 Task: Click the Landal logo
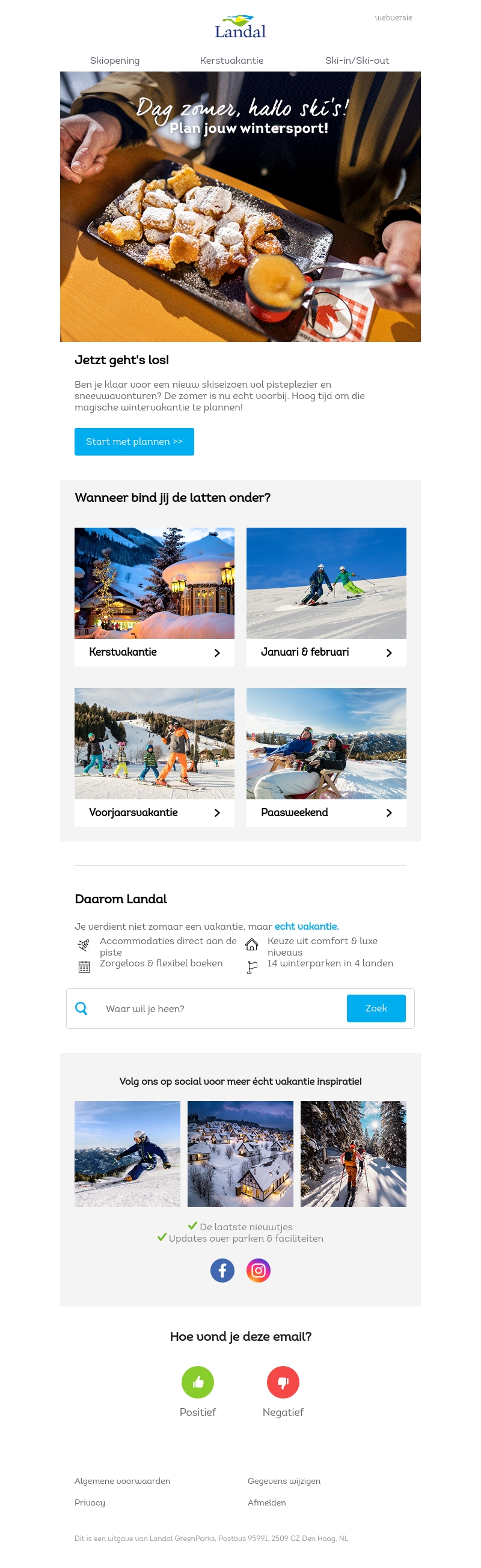(240, 28)
